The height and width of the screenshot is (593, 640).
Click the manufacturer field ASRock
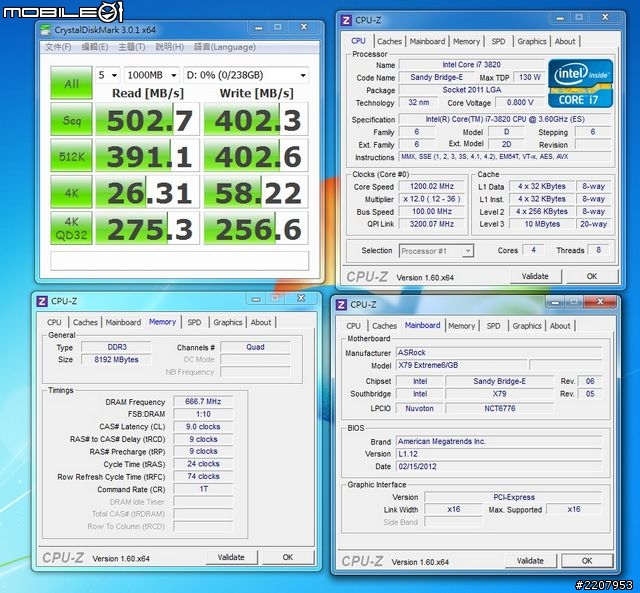499,352
